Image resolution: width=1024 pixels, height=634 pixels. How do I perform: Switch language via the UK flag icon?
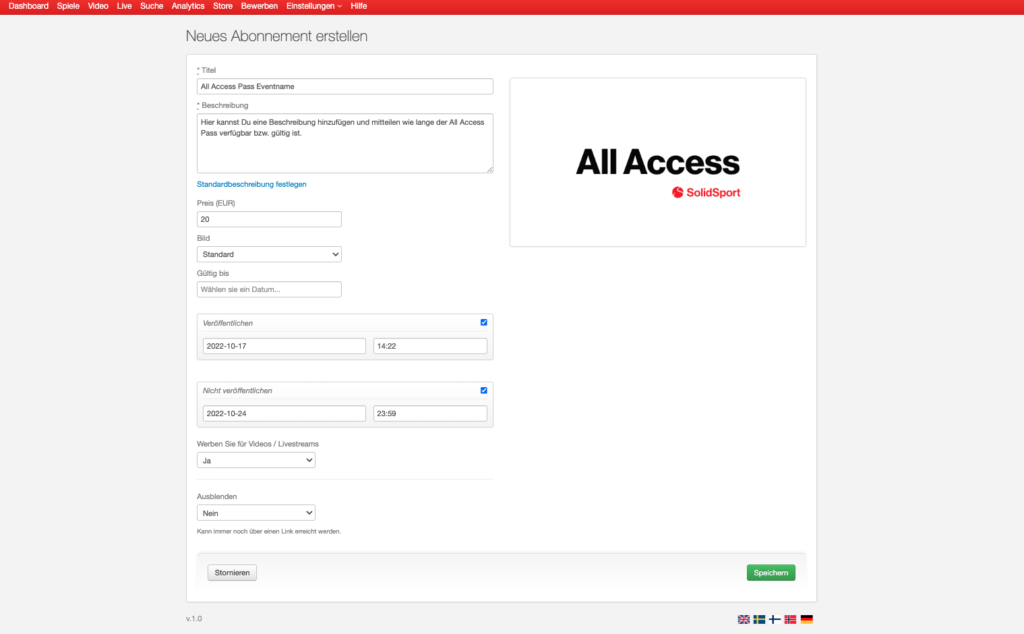click(743, 619)
